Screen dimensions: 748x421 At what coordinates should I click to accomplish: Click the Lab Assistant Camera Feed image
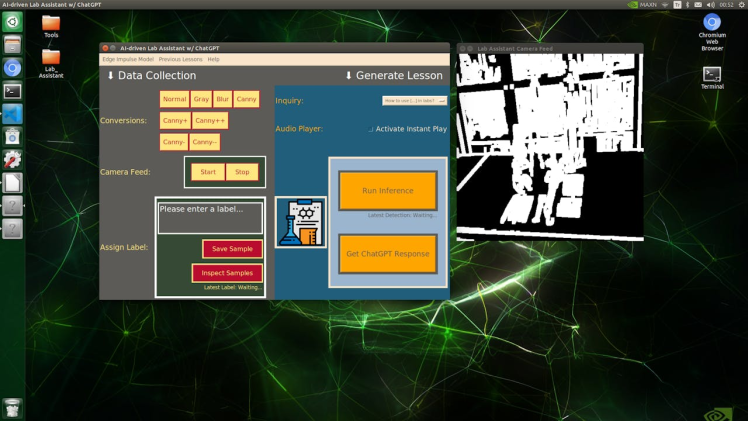(x=550, y=147)
